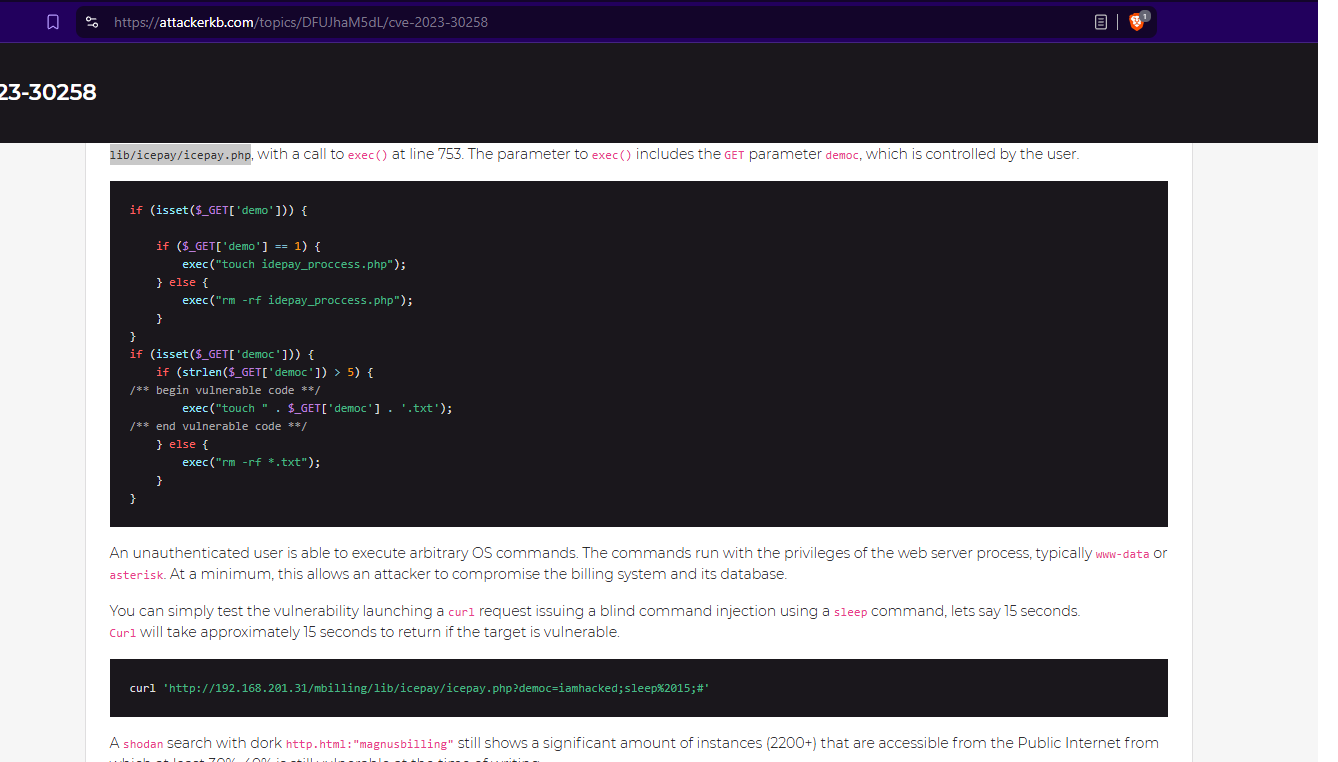Click the CVE 23-30258 page heading
This screenshot has height=762, width=1338.
pyautogui.click(x=48, y=93)
